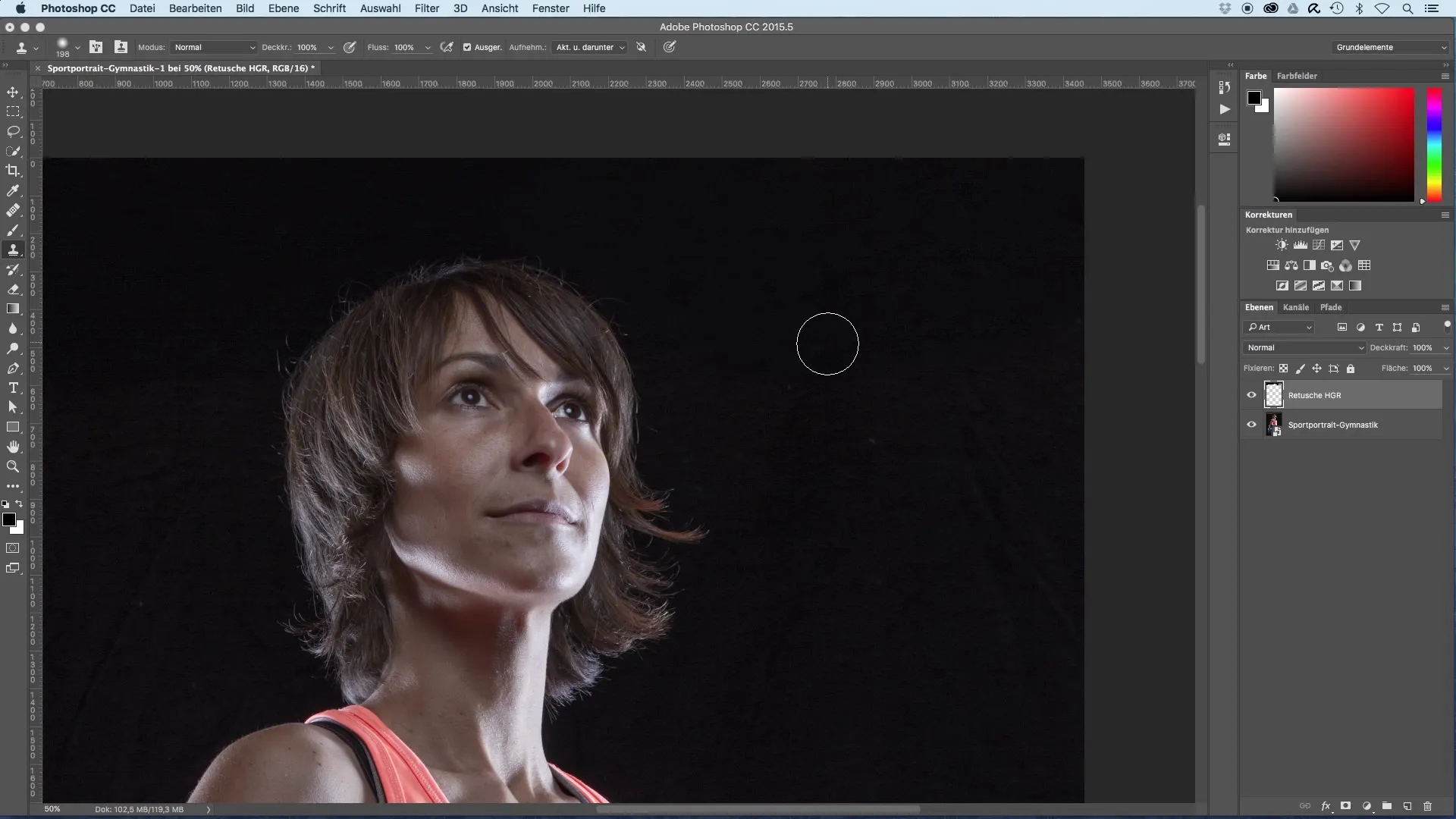This screenshot has width=1456, height=819.
Task: Expand the Grundelemente workspace dropdown
Action: coord(1391,47)
